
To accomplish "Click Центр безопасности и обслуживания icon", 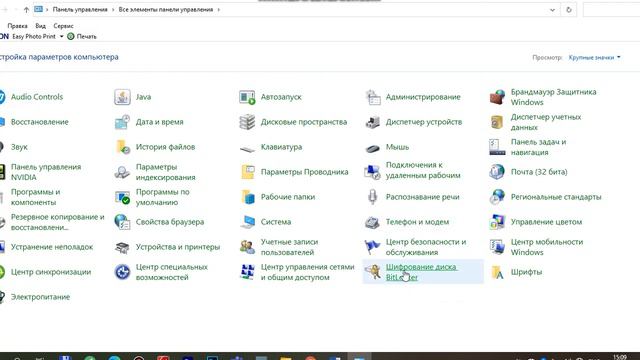I will pyautogui.click(x=372, y=247).
